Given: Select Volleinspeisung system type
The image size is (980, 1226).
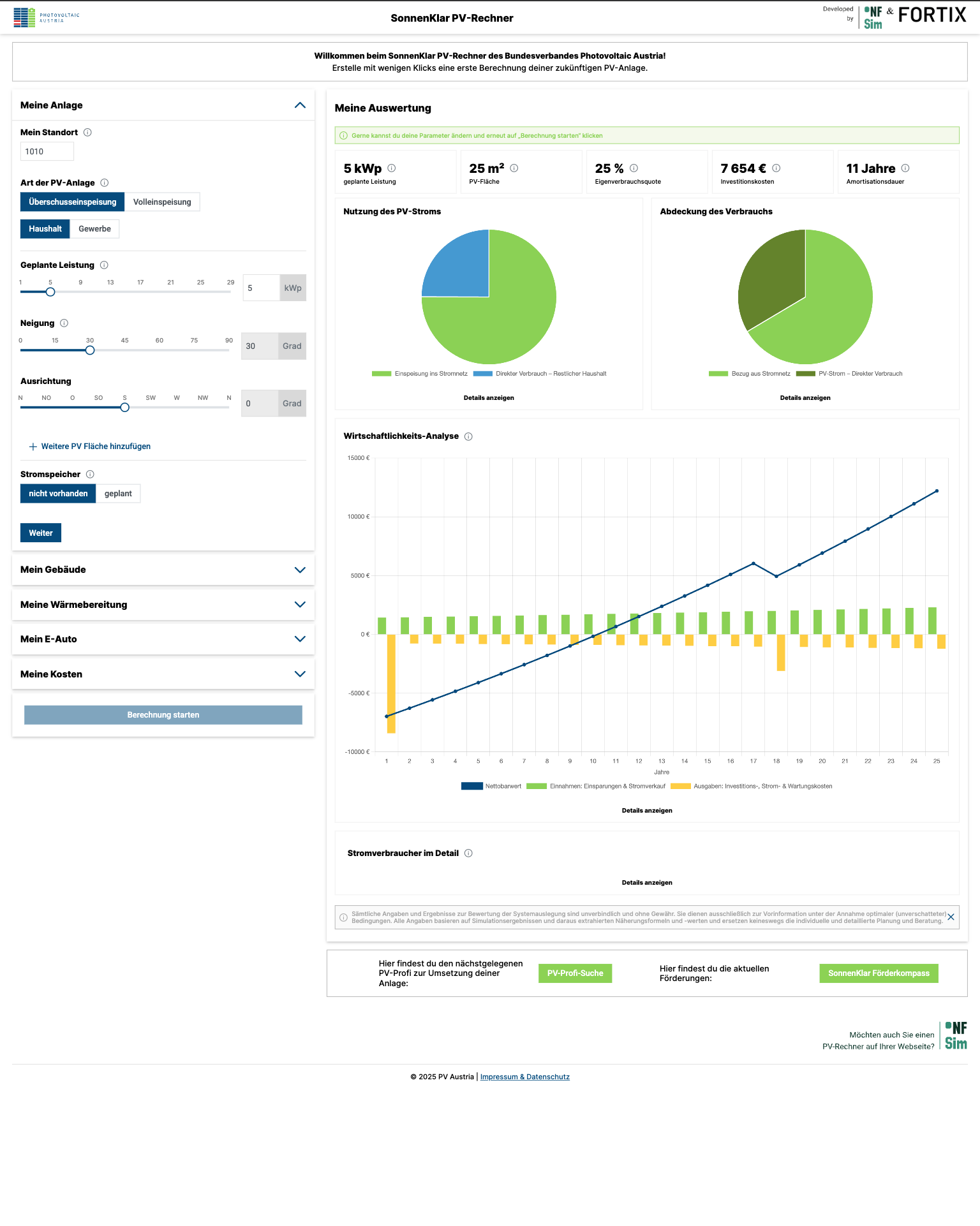Looking at the screenshot, I should pos(162,202).
